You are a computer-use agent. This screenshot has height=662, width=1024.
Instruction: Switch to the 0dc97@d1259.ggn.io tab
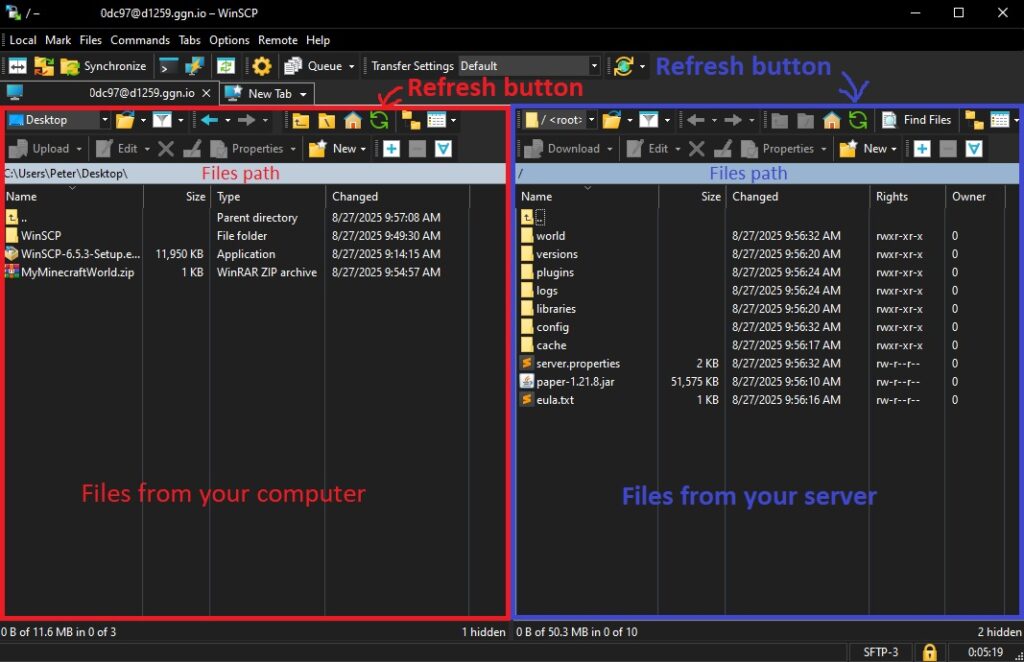coord(109,93)
